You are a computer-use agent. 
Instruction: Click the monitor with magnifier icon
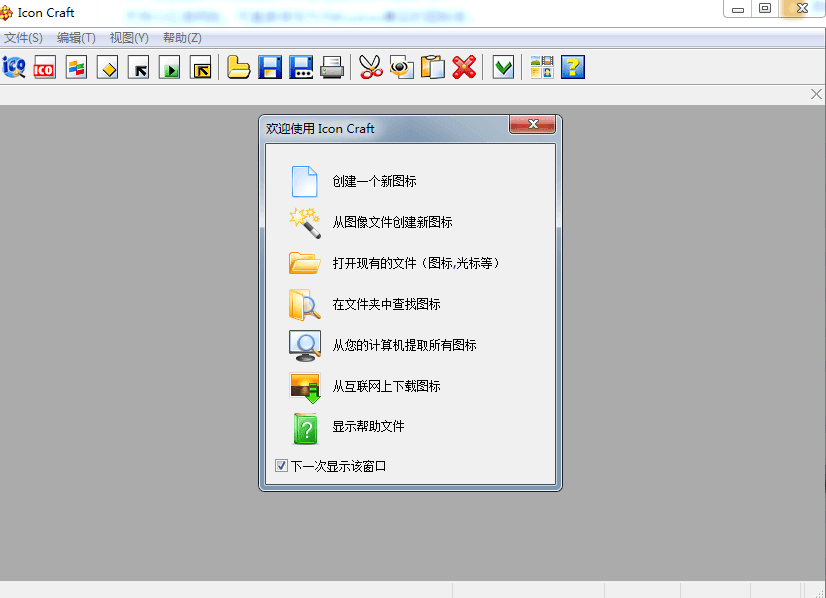[x=304, y=345]
